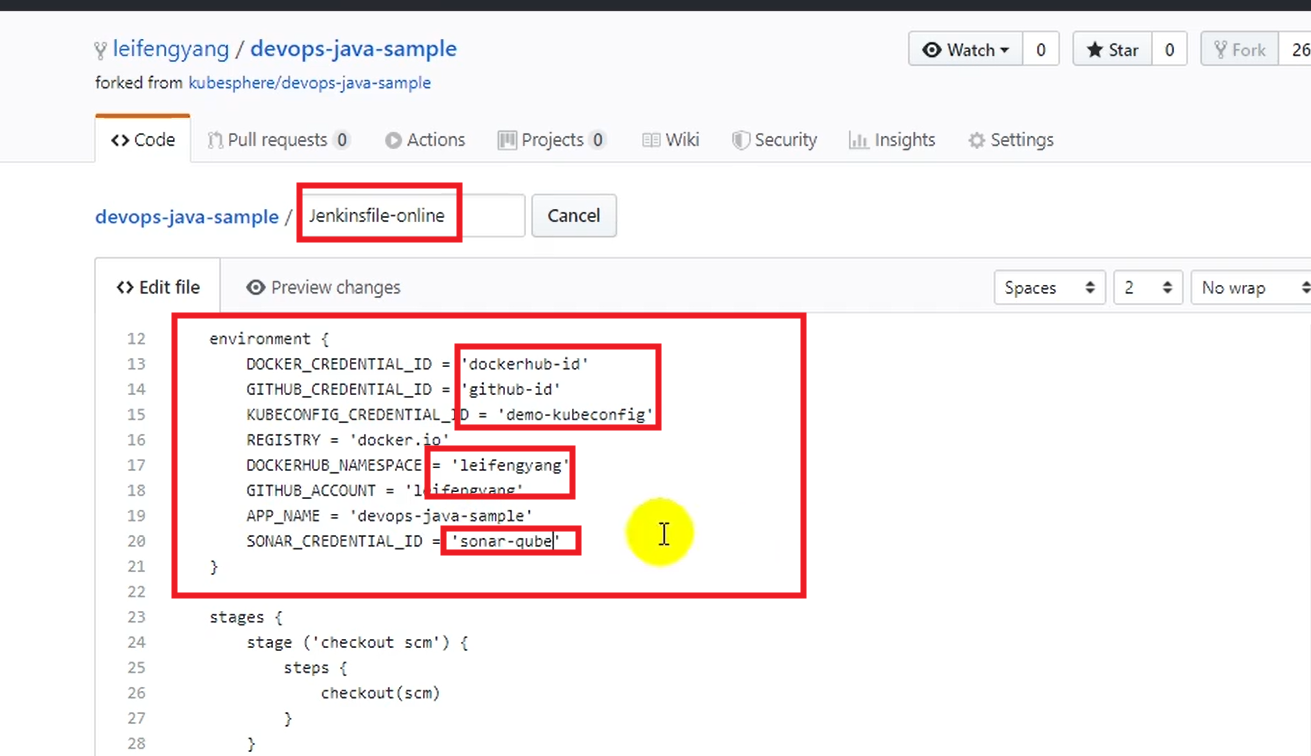The width and height of the screenshot is (1311, 756).
Task: Click the Code brackets icon in tab
Action: click(x=120, y=140)
